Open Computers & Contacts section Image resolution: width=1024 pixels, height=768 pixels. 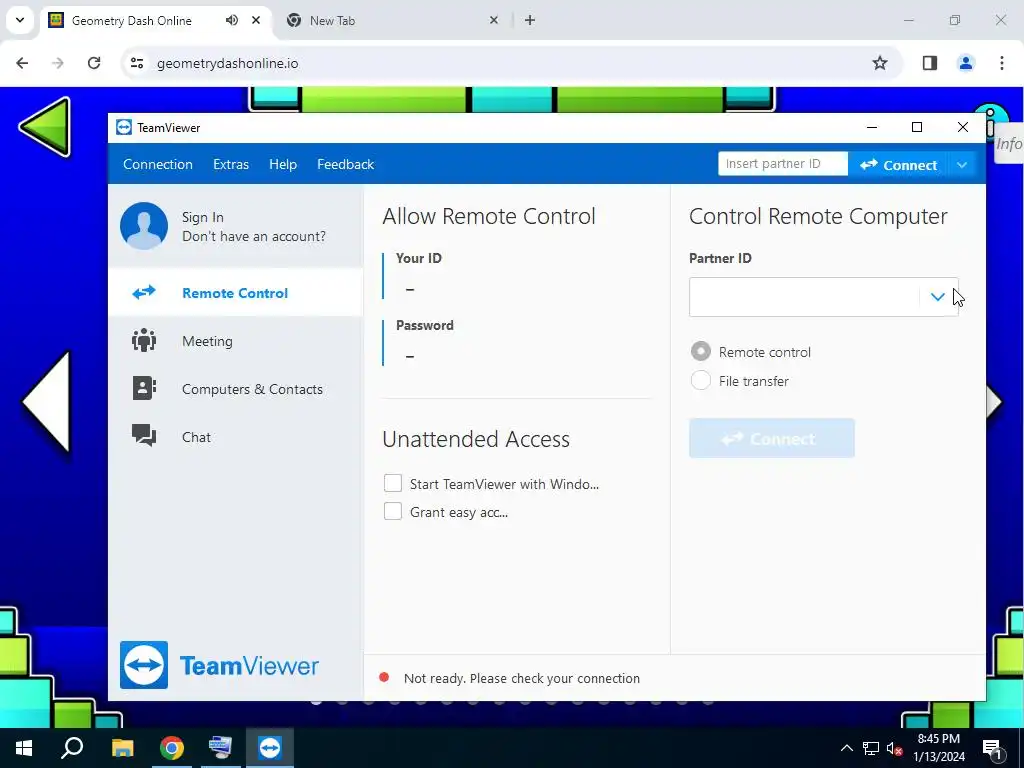[236, 389]
